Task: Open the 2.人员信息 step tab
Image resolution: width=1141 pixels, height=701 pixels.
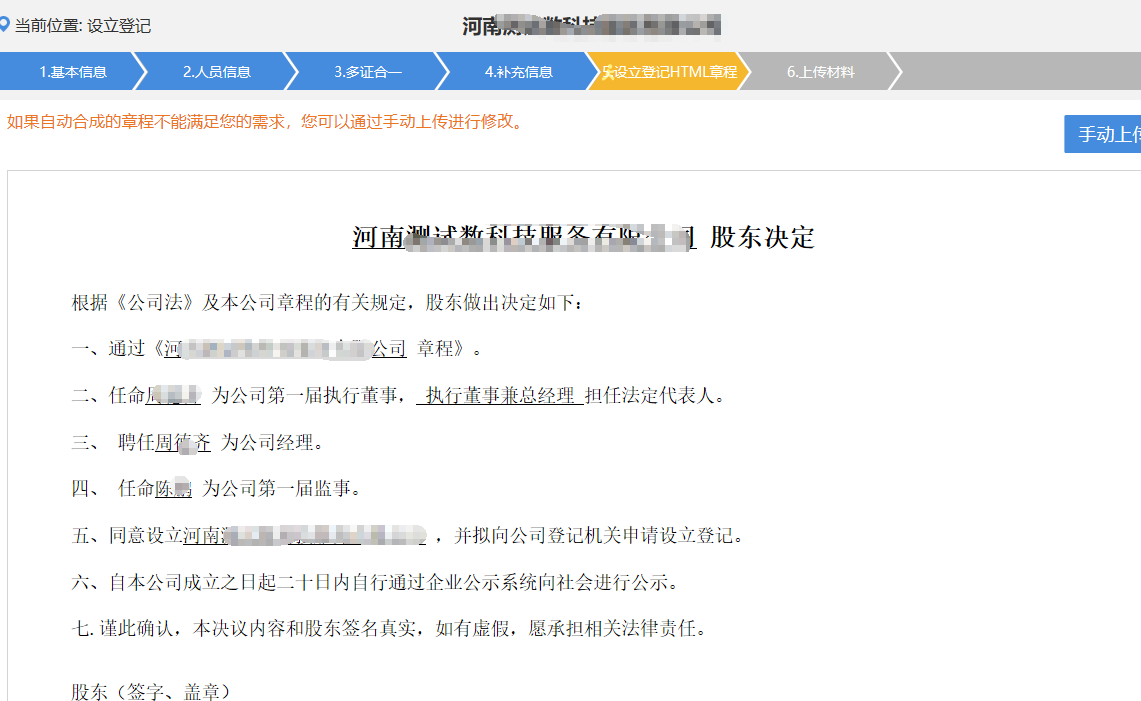Action: pyautogui.click(x=220, y=71)
